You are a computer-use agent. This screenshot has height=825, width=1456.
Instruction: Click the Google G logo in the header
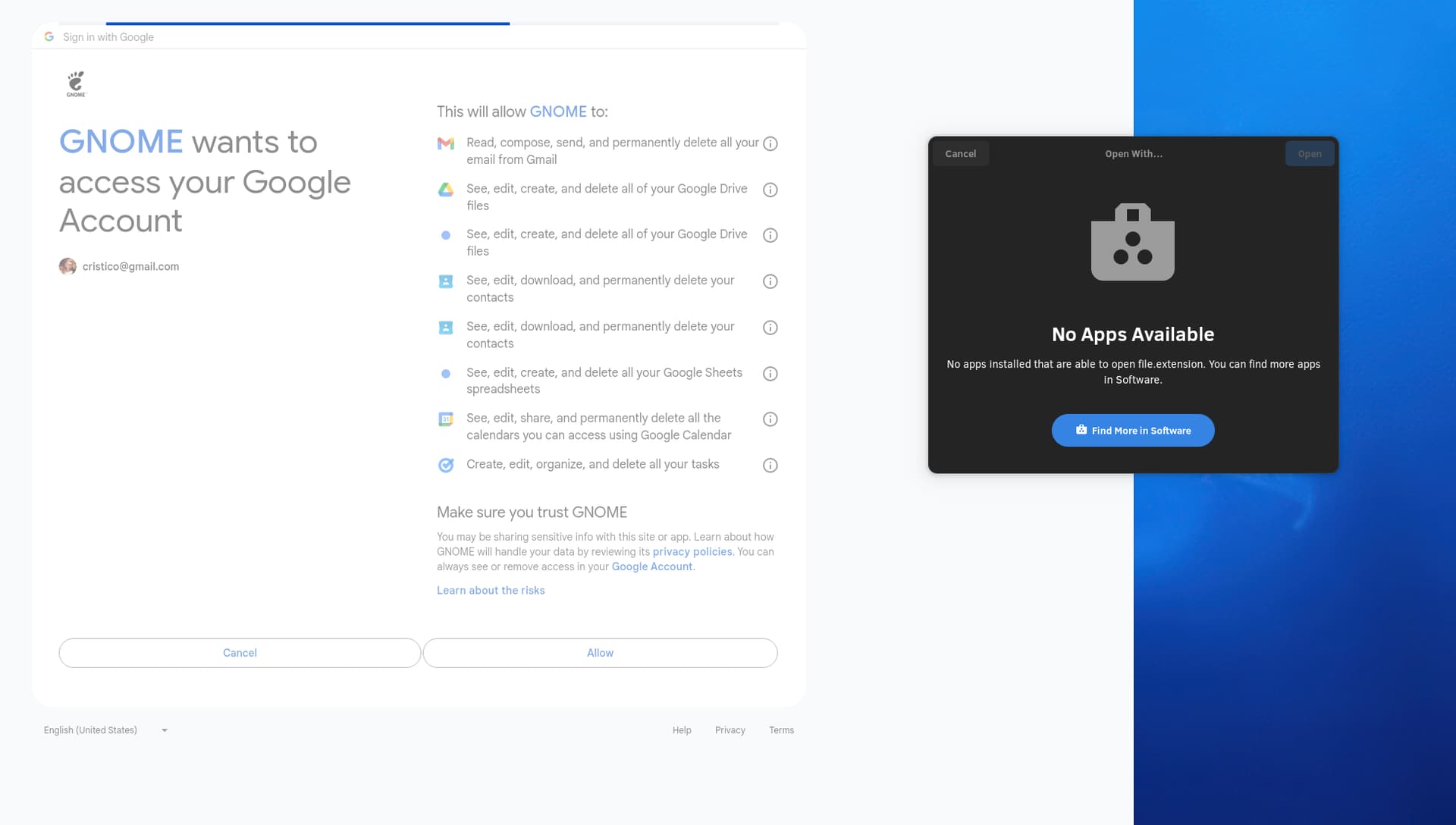pyautogui.click(x=49, y=36)
